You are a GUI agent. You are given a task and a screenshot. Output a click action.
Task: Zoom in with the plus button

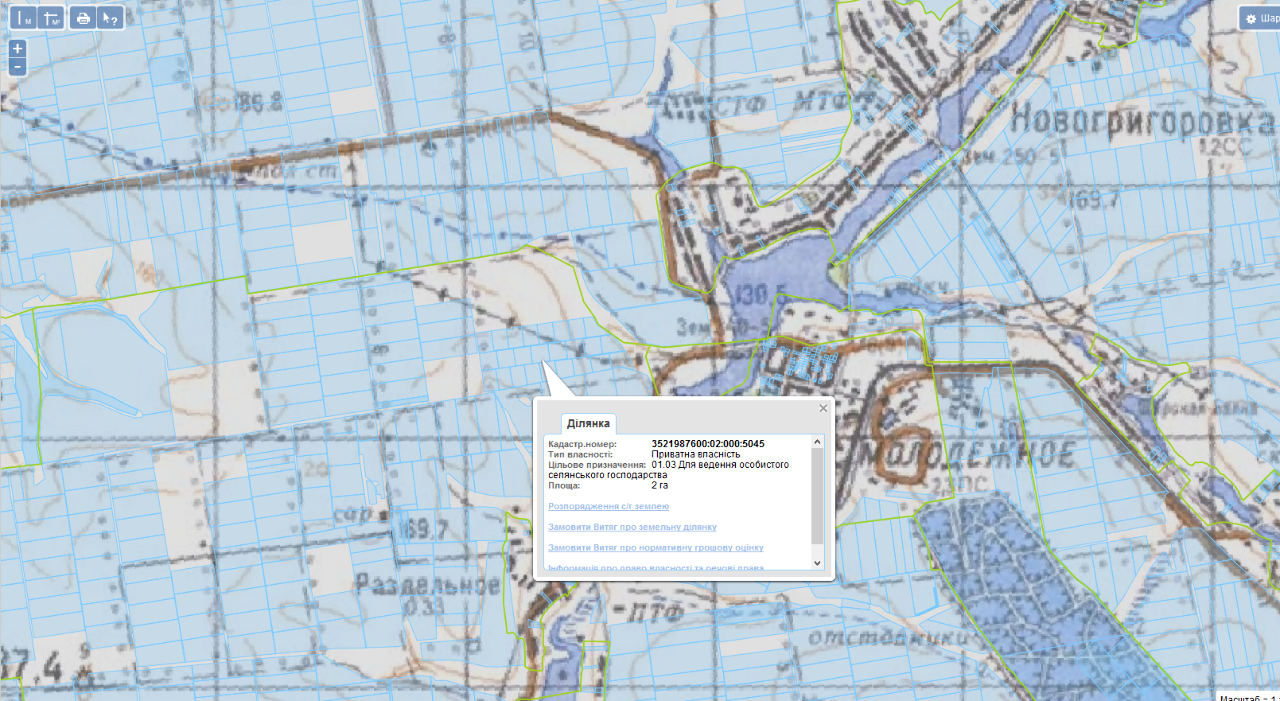(x=18, y=49)
